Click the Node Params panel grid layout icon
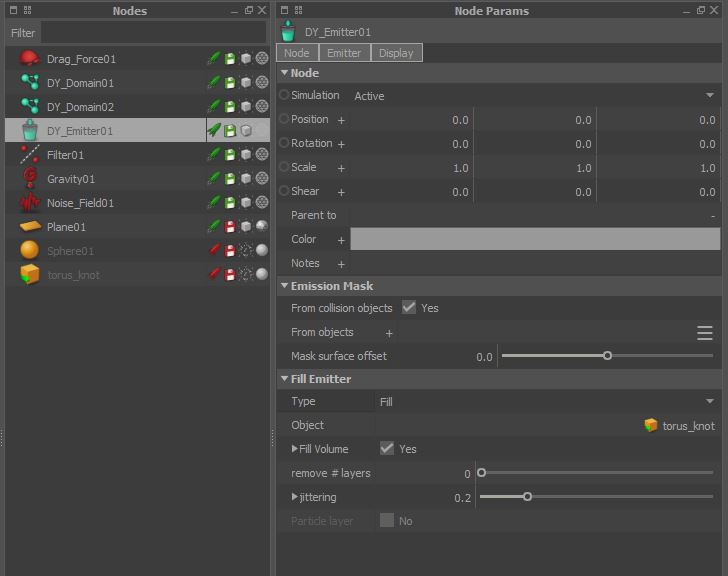Screen dimensions: 728x576 click(x=298, y=10)
